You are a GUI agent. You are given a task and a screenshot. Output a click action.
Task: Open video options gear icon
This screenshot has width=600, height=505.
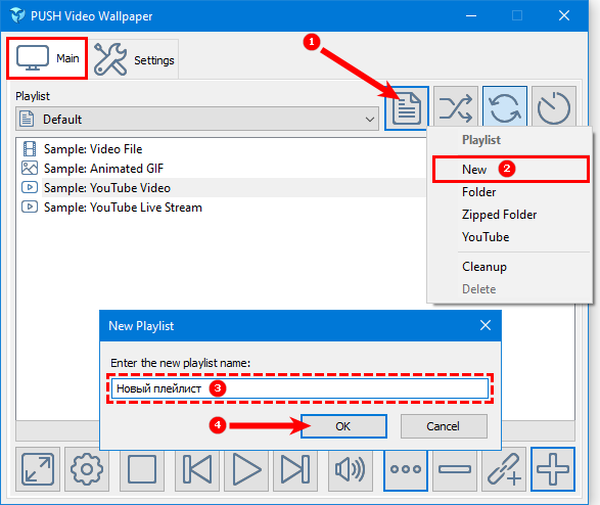87,469
